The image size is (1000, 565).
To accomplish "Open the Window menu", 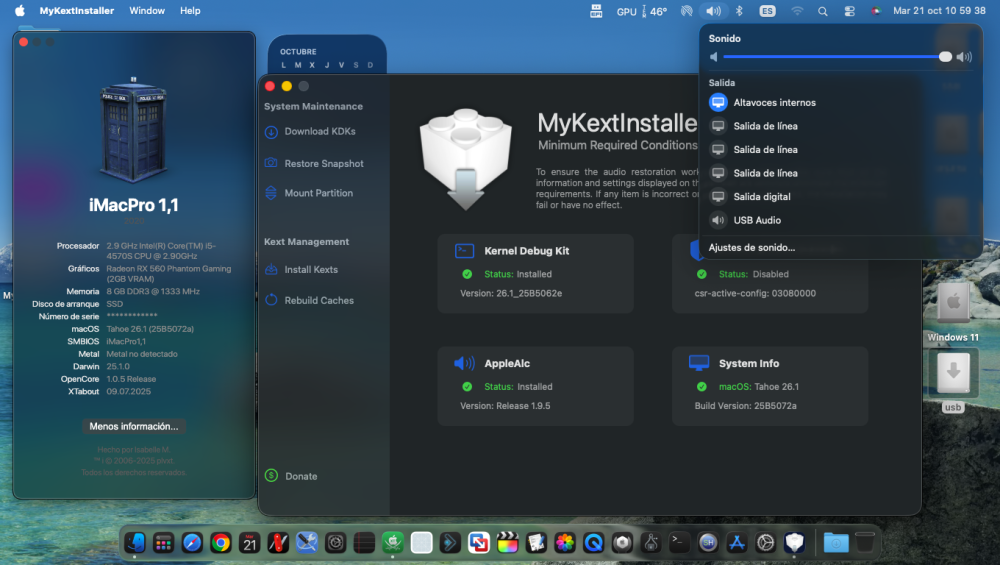I will tap(147, 11).
